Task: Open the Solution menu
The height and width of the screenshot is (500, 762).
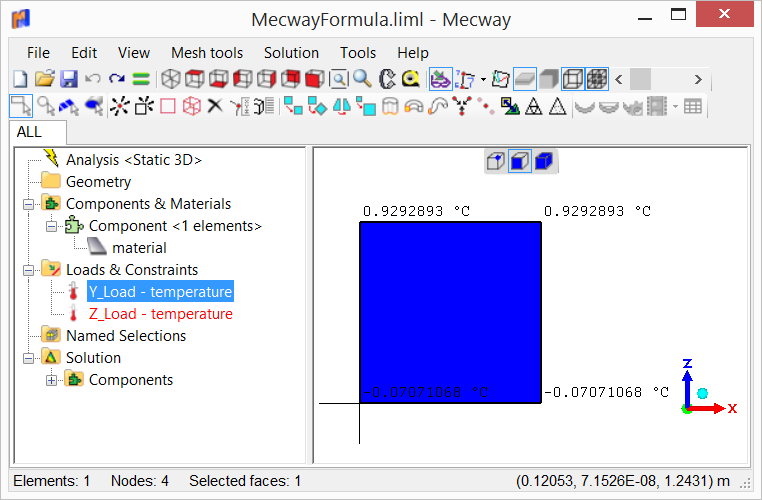Action: click(291, 52)
